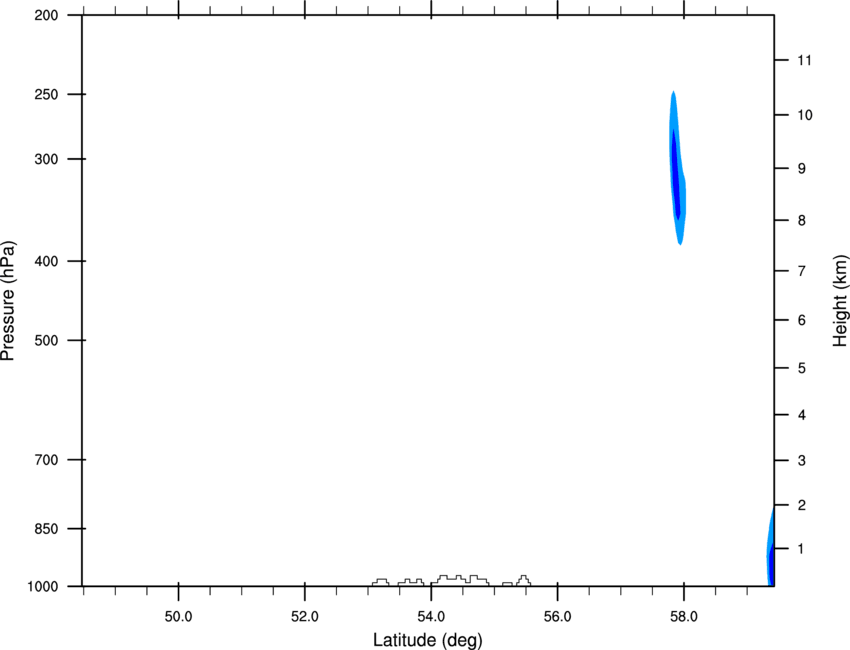Click the 9 km height label
Image resolution: width=850 pixels, height=650 pixels.
click(x=802, y=169)
